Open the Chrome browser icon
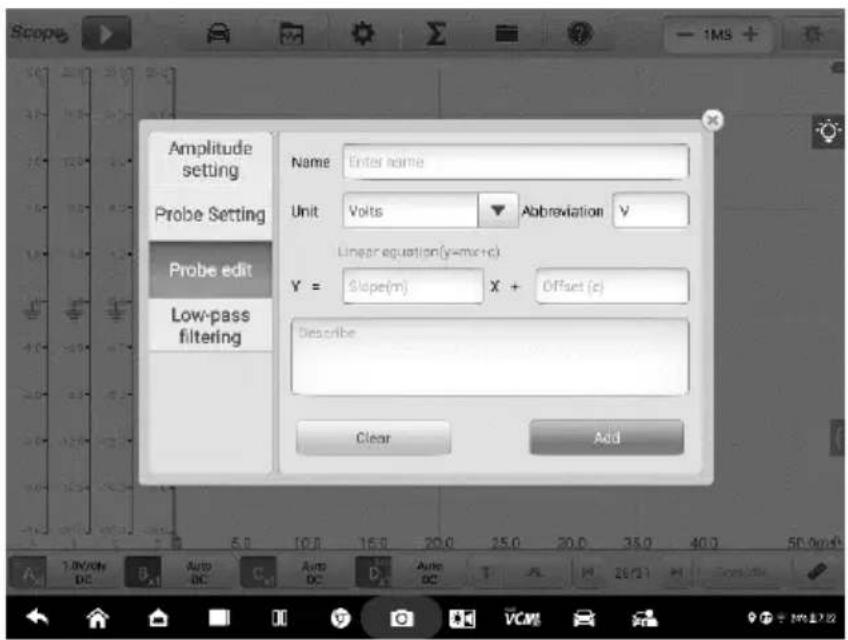 (x=340, y=618)
